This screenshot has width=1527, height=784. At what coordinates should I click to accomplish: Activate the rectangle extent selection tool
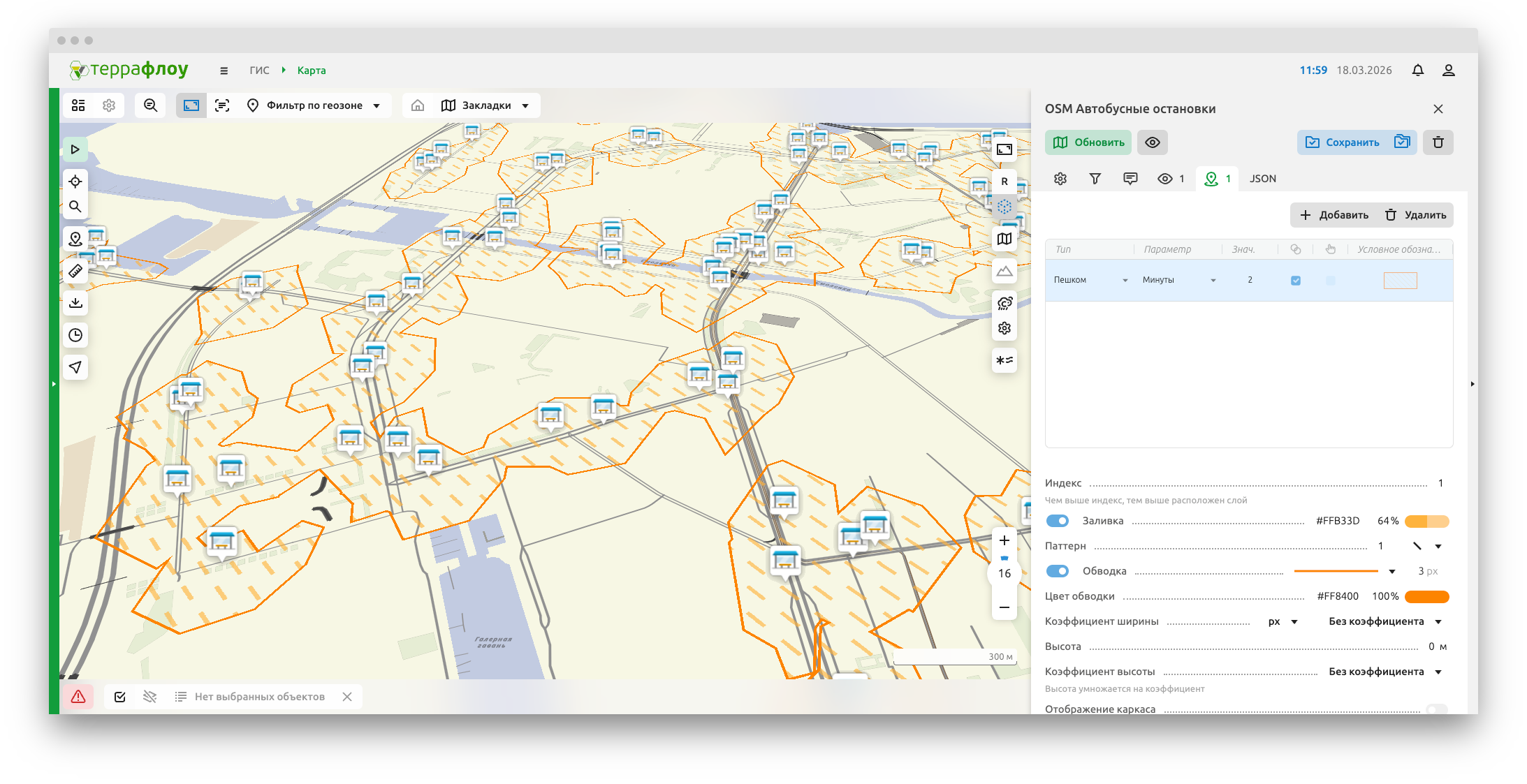coord(191,105)
